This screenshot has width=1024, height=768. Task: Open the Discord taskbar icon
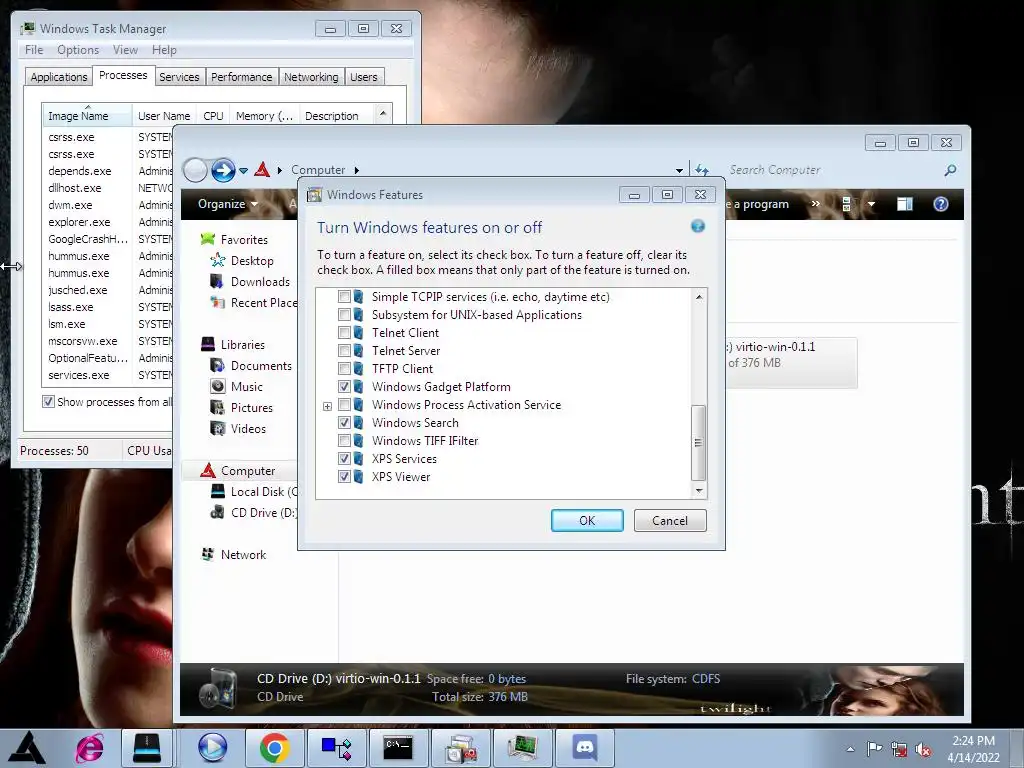585,748
